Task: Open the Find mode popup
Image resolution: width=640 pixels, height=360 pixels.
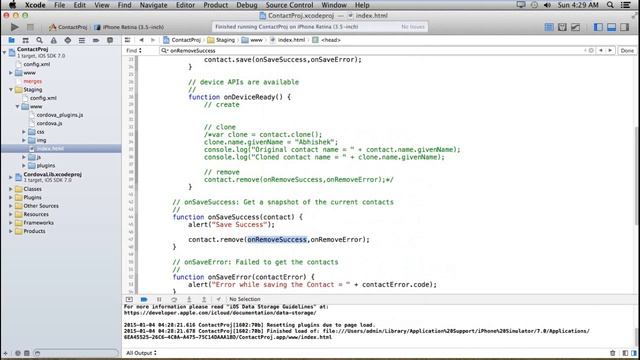Action: click(x=134, y=51)
